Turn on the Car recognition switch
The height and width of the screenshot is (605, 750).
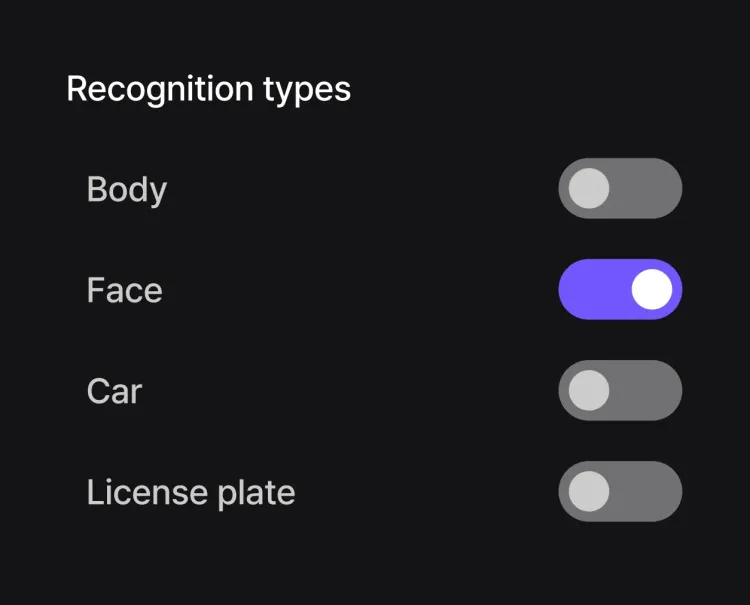pos(620,390)
